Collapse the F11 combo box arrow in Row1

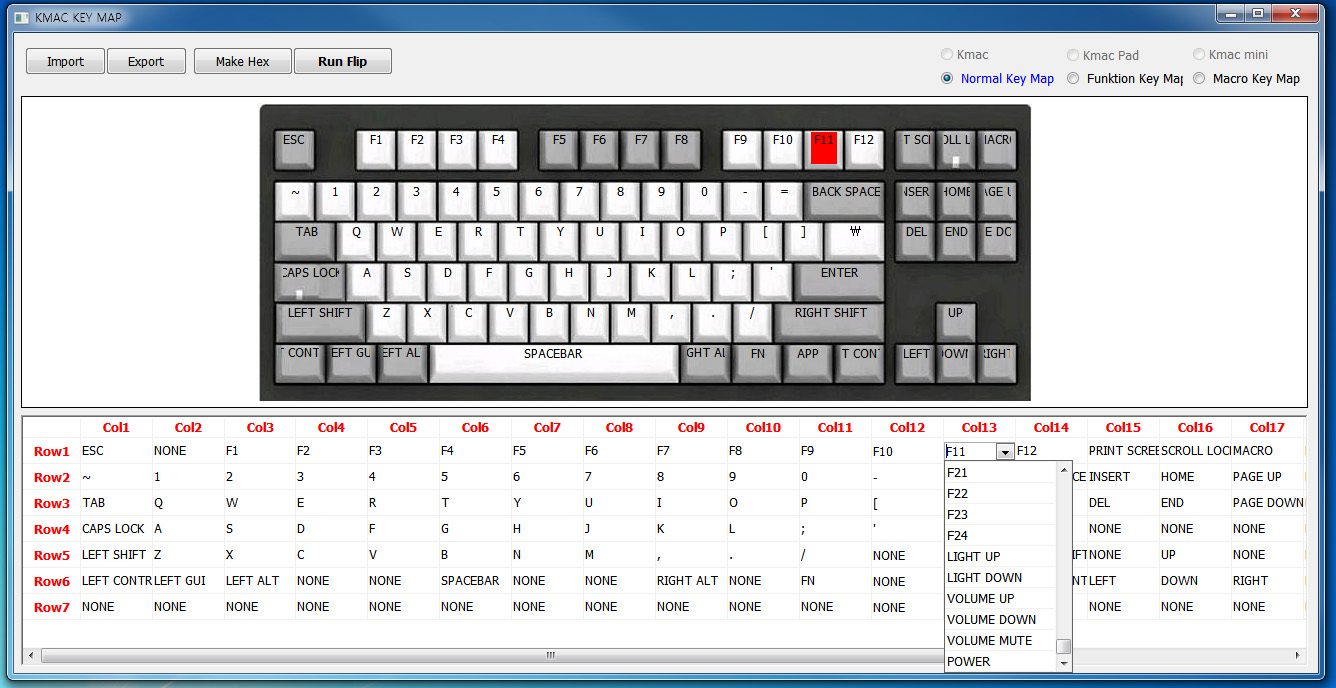pos(1005,452)
